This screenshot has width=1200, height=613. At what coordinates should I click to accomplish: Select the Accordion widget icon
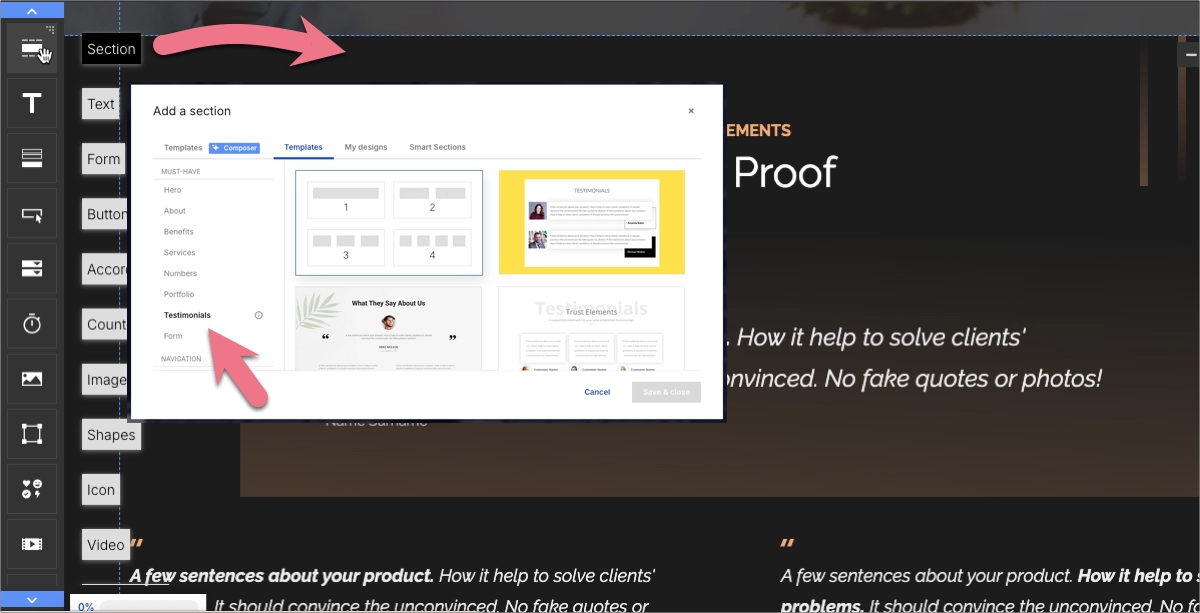[x=32, y=268]
